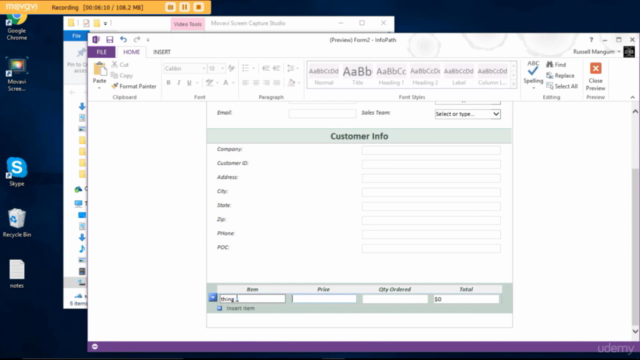Open the Video Tools tab in background window
The width and height of the screenshot is (640, 360).
coord(188,24)
